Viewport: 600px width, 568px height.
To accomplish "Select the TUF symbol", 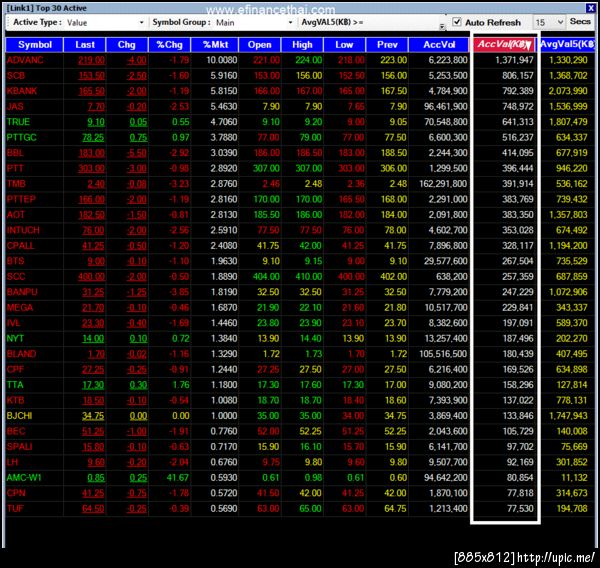I will (x=15, y=509).
